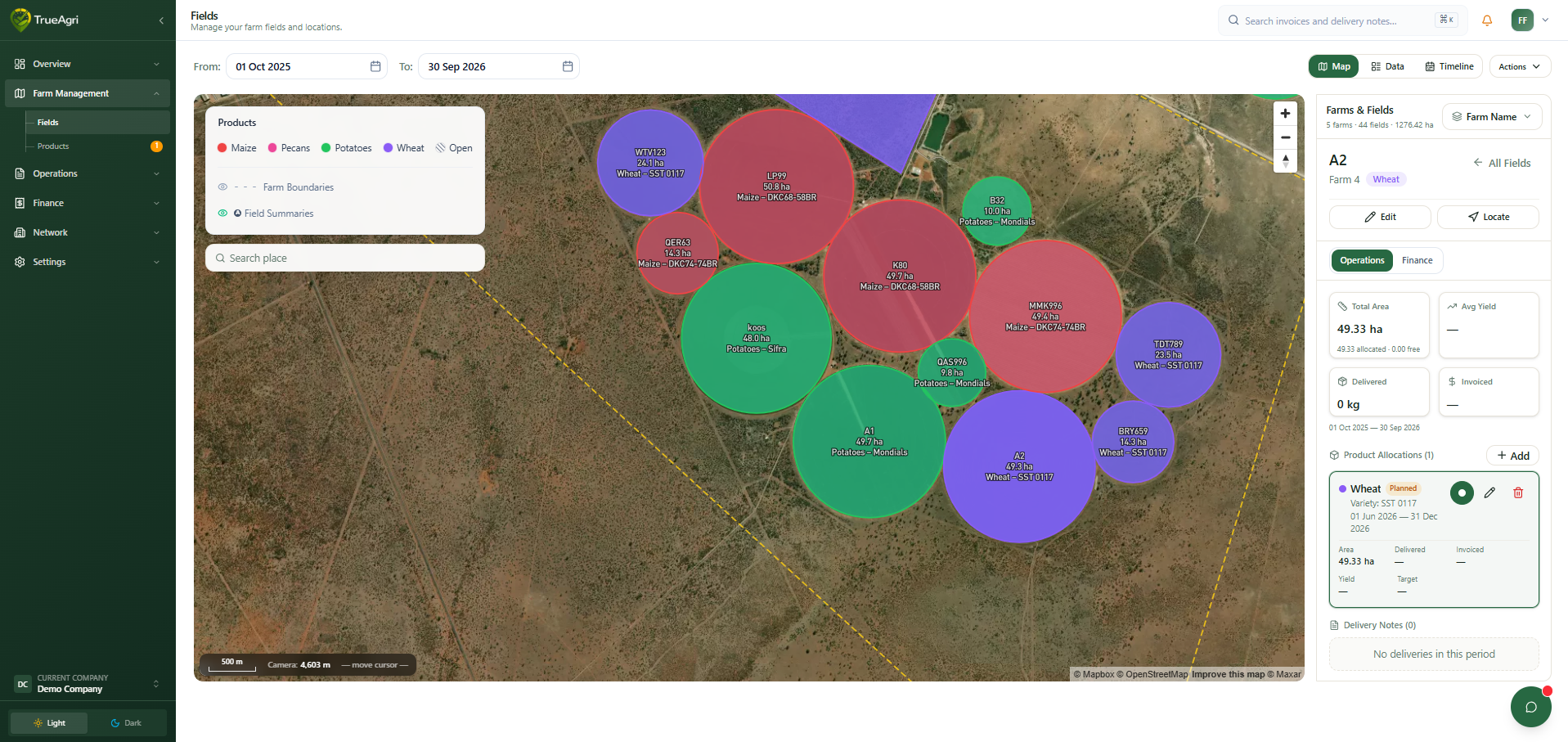
Task: Reset map bearing with compass
Action: [x=1285, y=161]
